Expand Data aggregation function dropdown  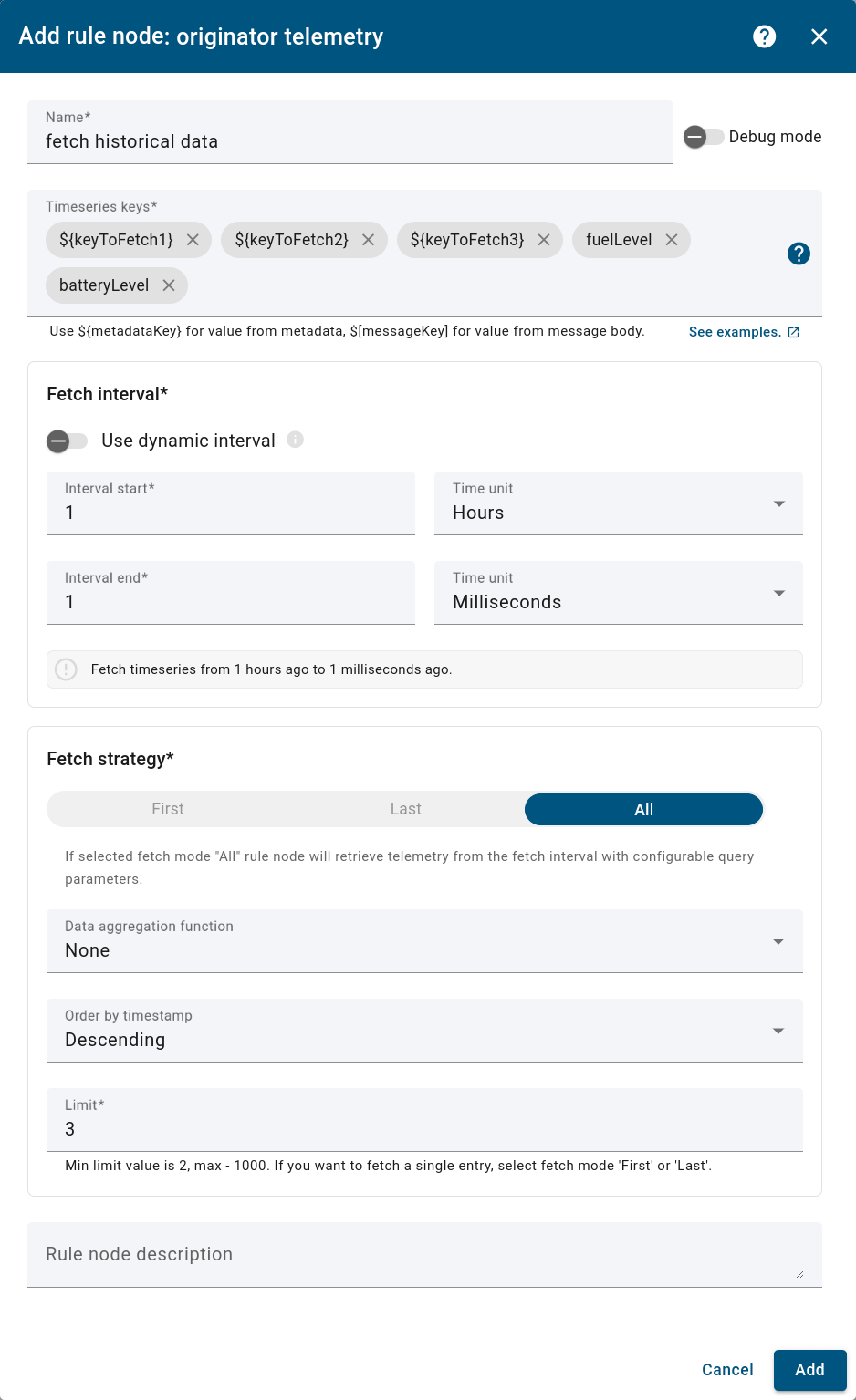tap(424, 941)
